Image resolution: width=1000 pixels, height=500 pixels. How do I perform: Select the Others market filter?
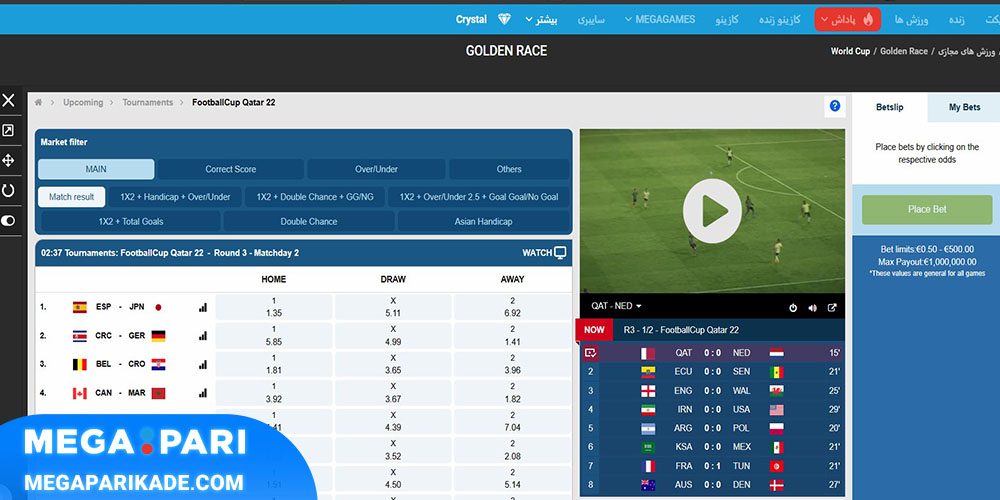tap(509, 169)
